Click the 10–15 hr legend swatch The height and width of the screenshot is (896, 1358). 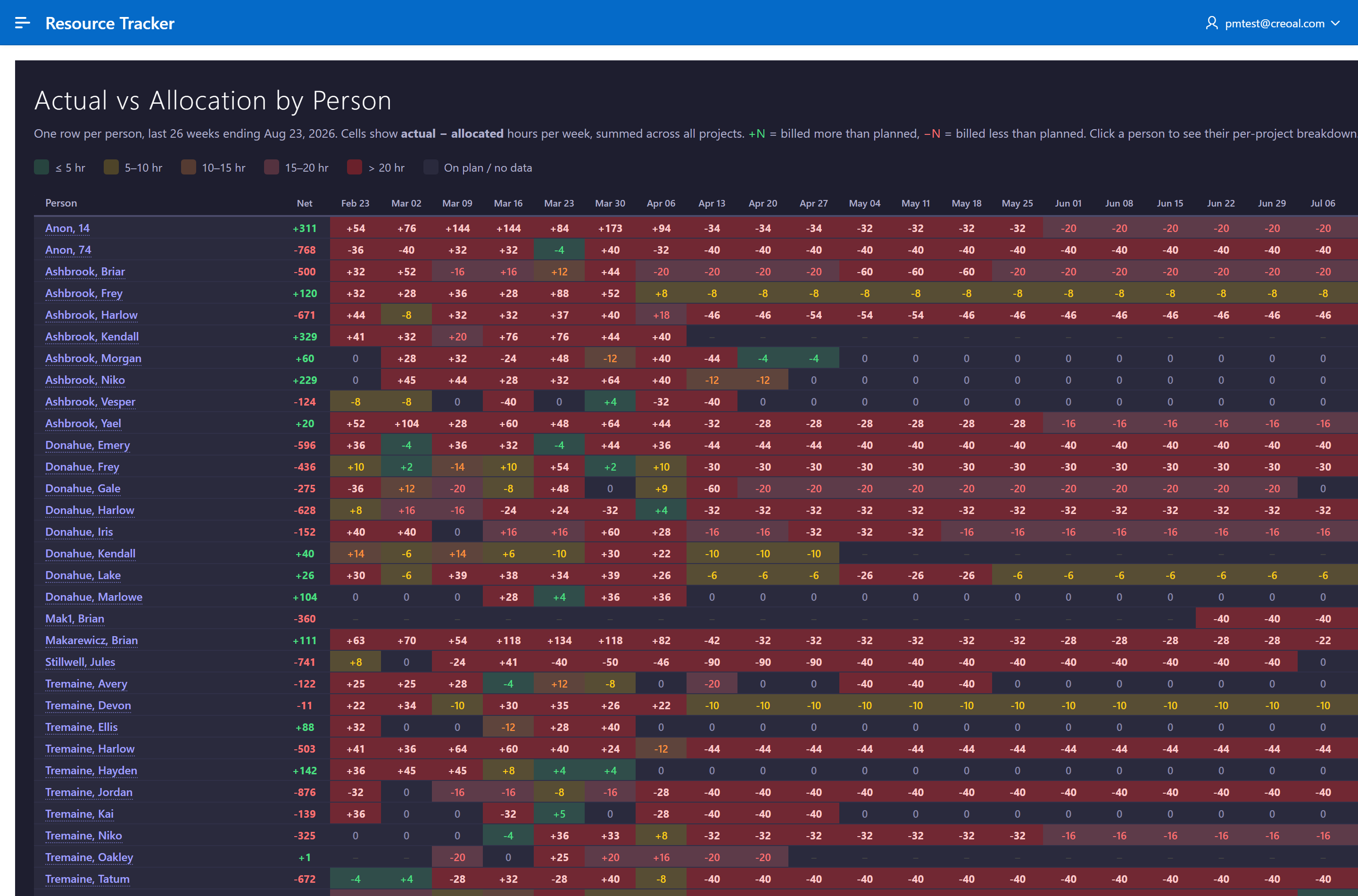[188, 167]
